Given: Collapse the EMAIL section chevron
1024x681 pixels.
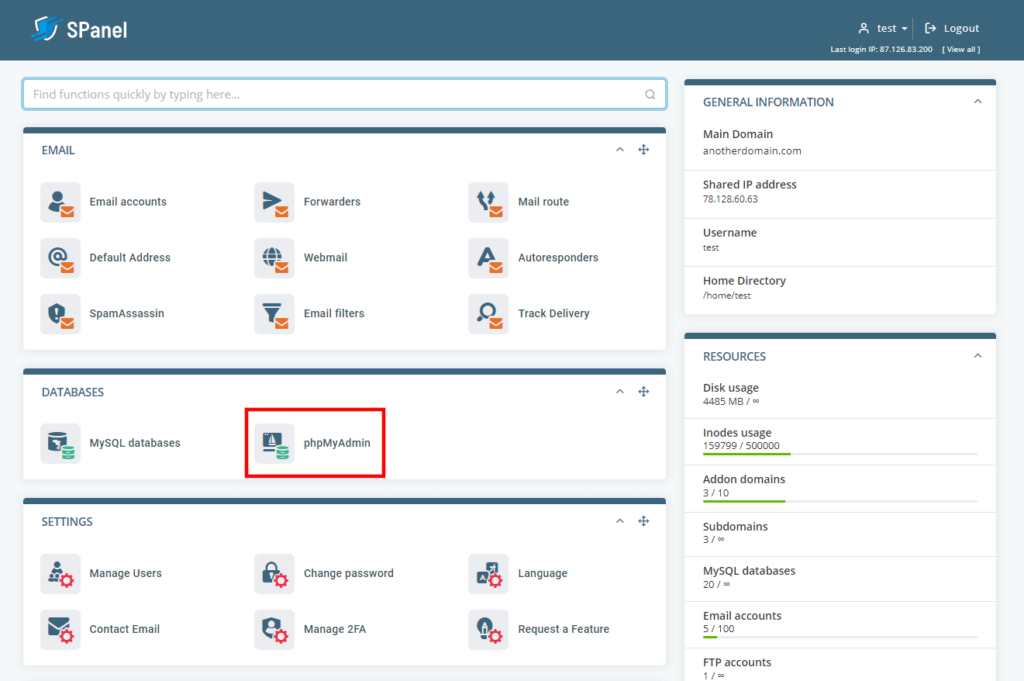Looking at the screenshot, I should [x=620, y=150].
